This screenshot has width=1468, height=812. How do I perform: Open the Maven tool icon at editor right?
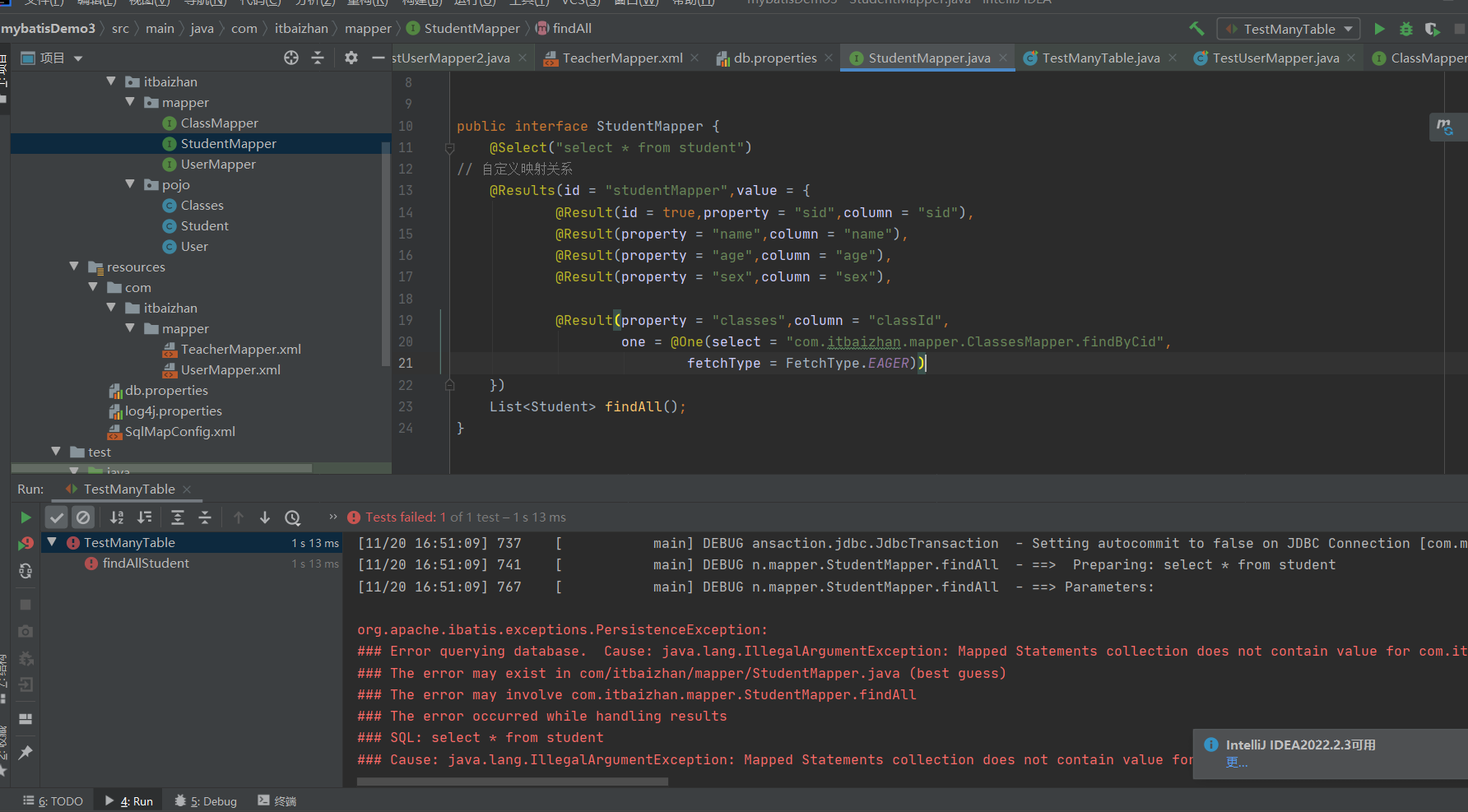pos(1444,127)
